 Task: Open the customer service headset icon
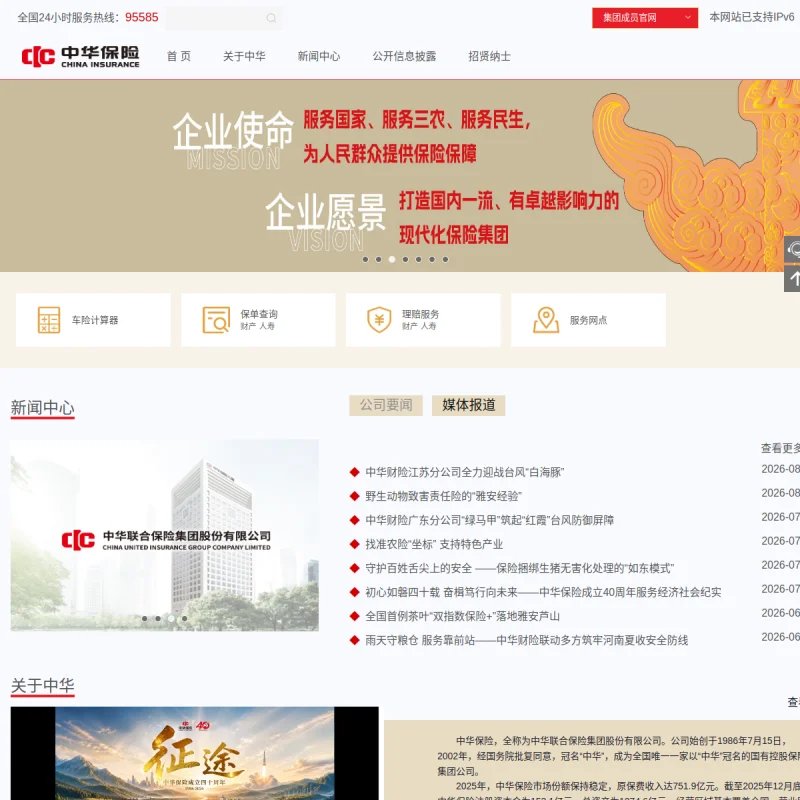[x=792, y=250]
